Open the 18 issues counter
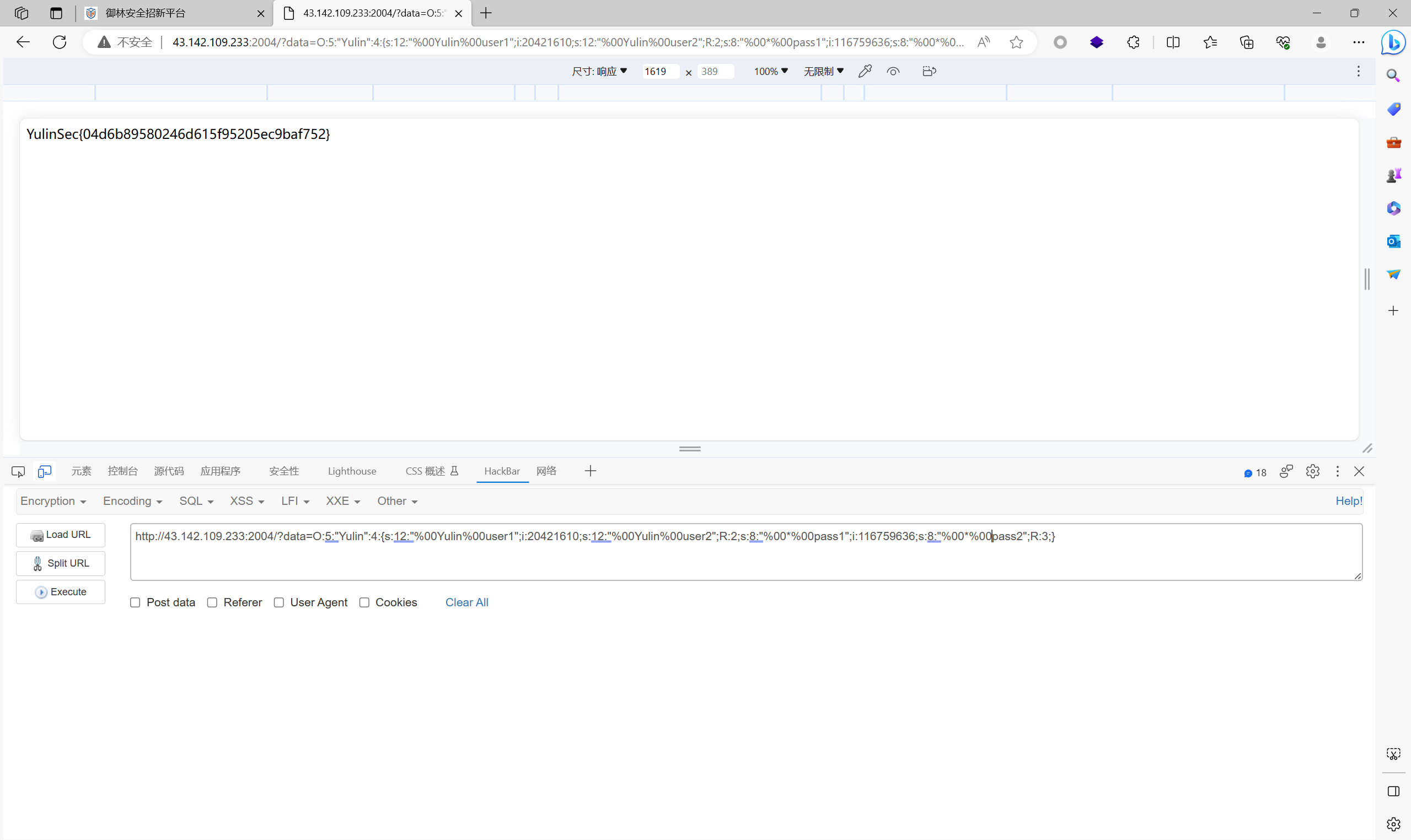Image resolution: width=1411 pixels, height=840 pixels. [x=1255, y=473]
